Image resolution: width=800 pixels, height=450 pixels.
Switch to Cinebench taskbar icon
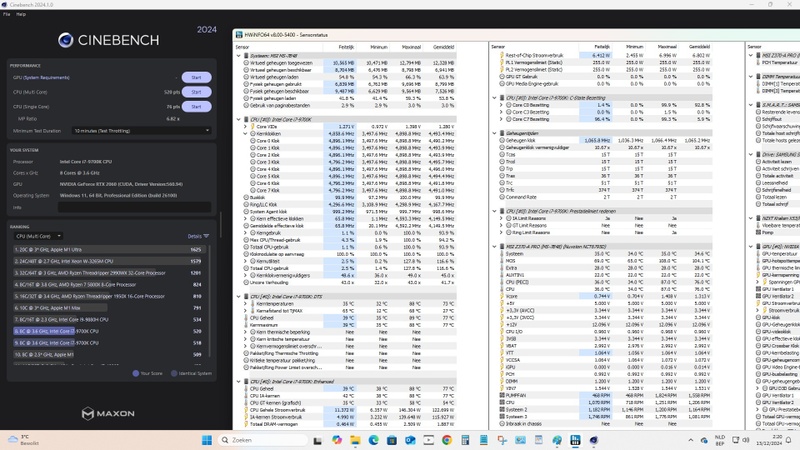pos(594,440)
